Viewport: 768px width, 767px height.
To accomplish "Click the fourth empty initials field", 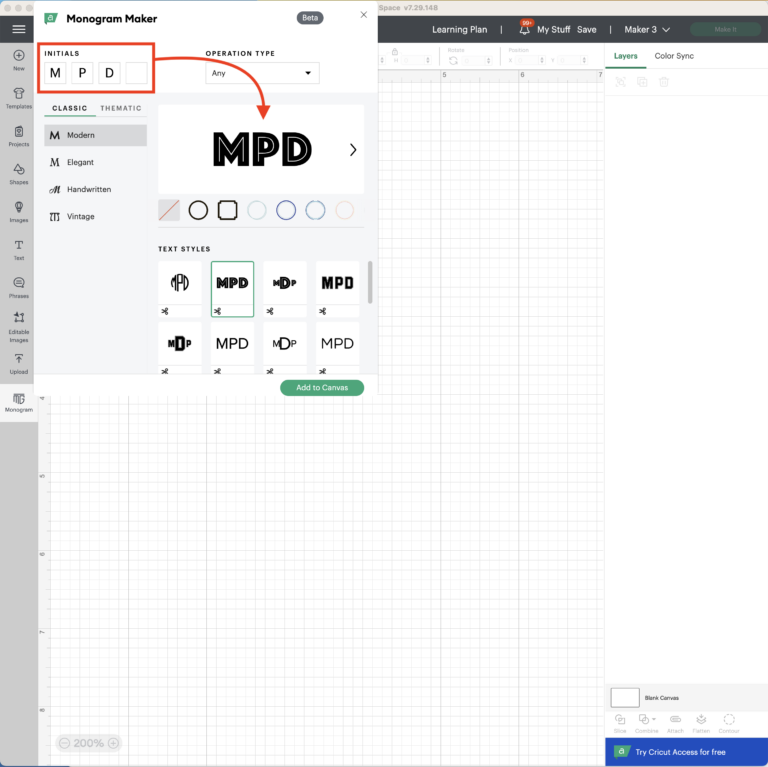I will pyautogui.click(x=136, y=72).
